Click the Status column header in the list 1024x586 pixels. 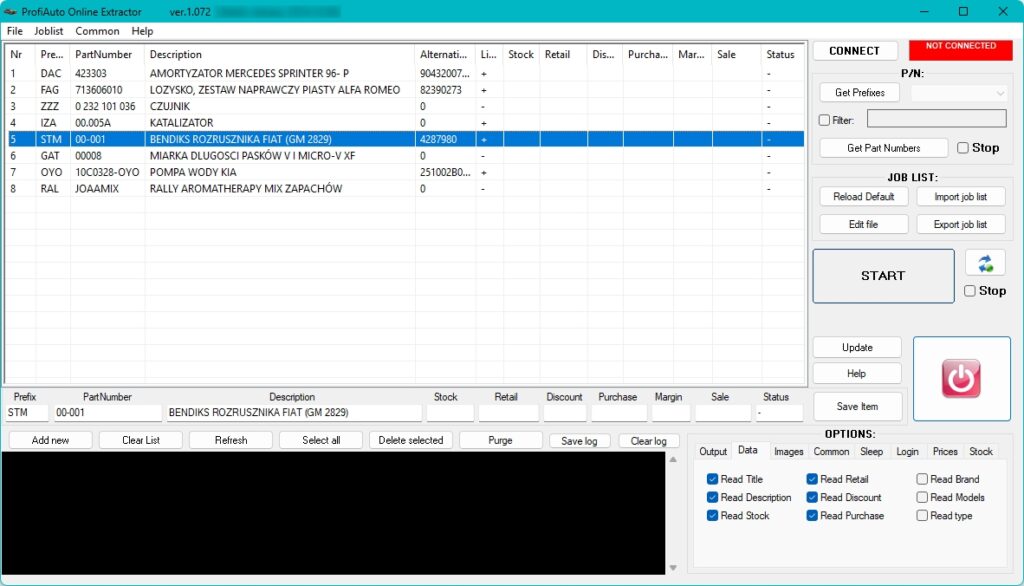(782, 54)
